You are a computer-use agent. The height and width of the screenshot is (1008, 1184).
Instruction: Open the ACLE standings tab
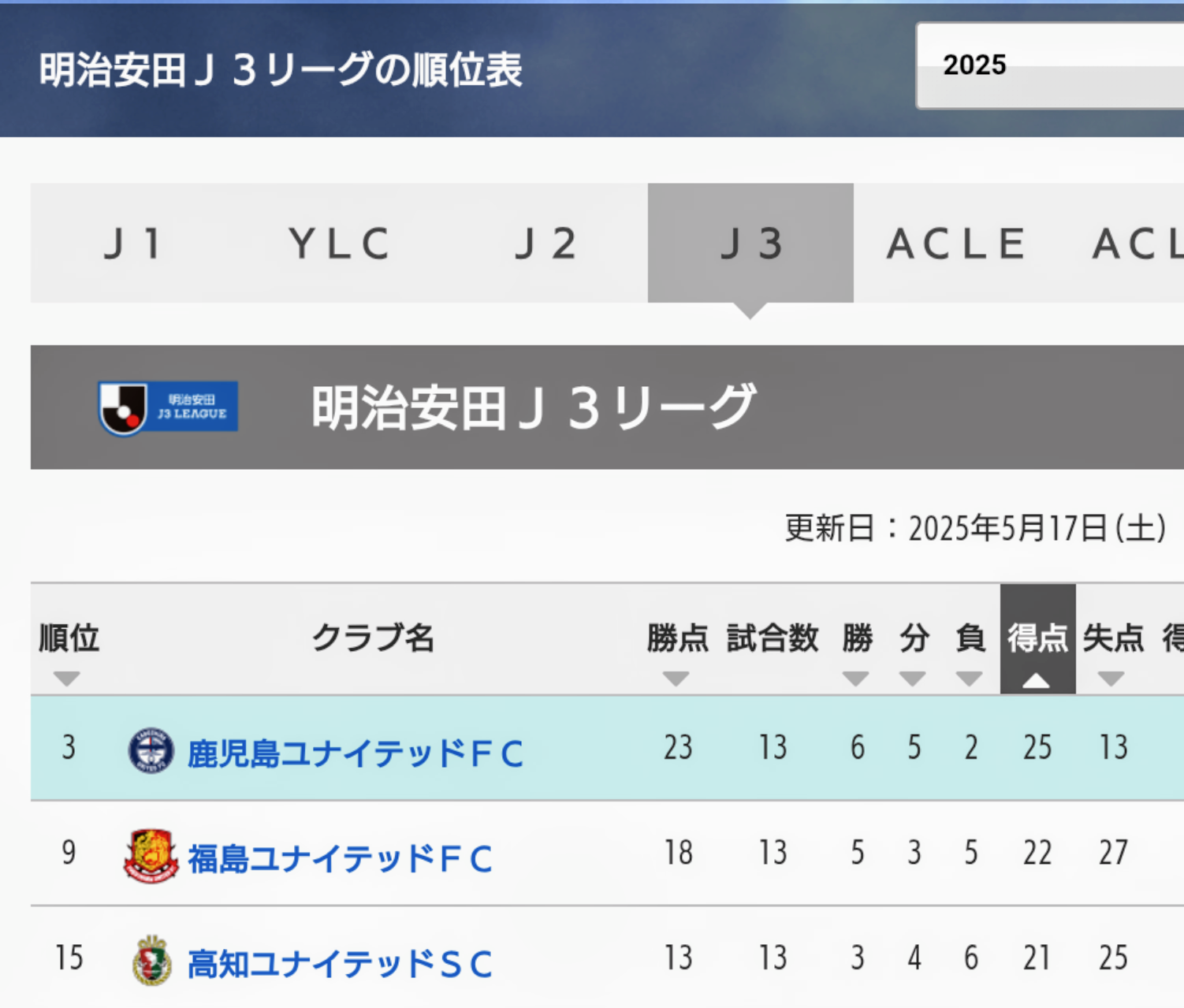956,243
